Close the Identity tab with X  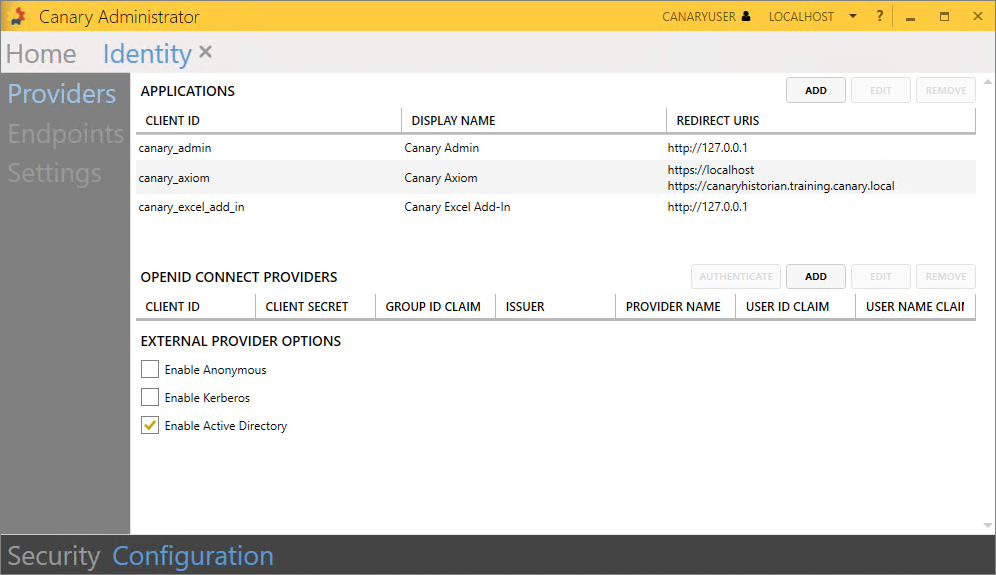coord(205,52)
